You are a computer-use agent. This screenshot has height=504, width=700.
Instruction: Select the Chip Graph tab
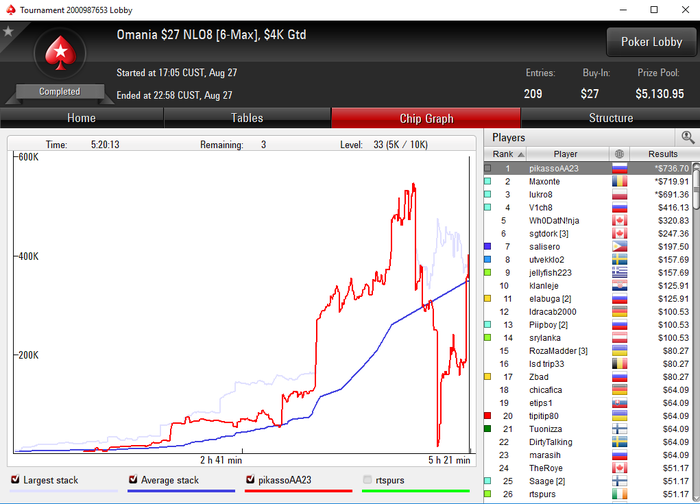(426, 118)
